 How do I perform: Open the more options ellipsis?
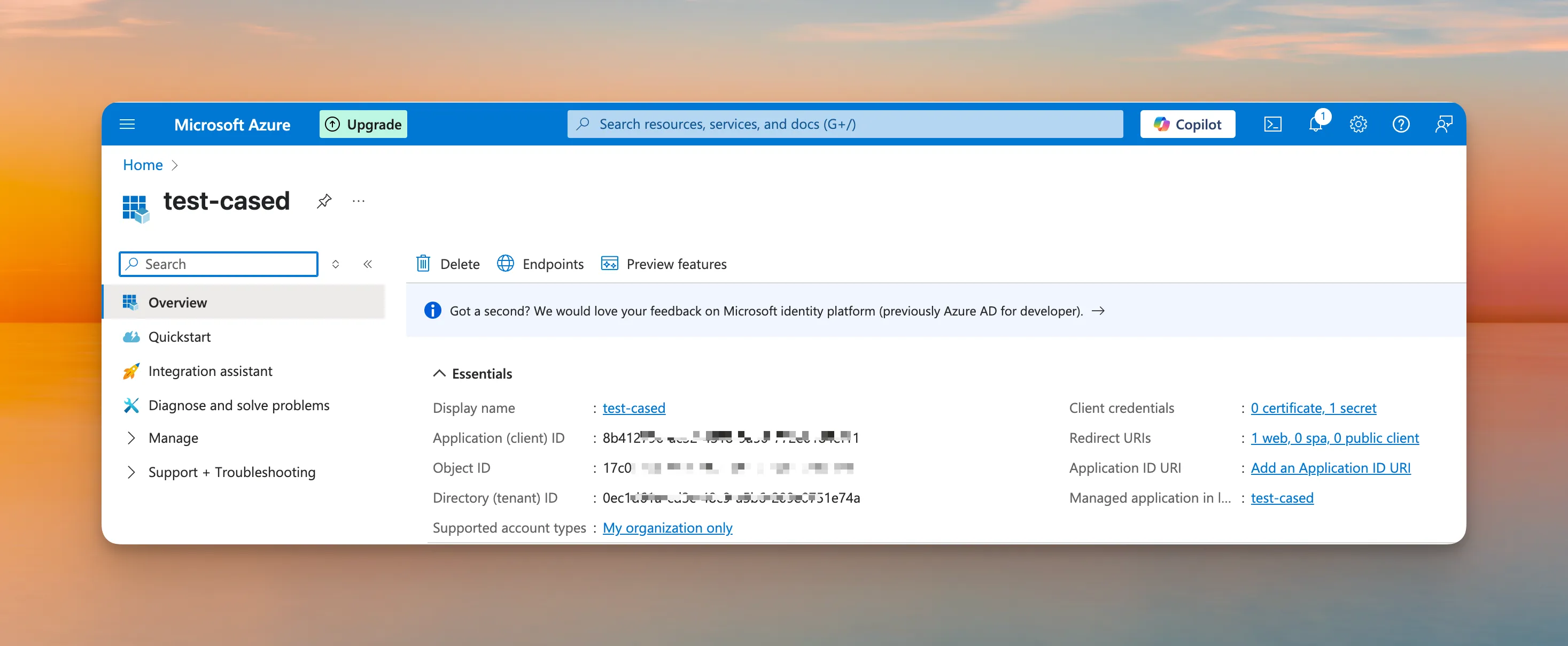pos(359,201)
